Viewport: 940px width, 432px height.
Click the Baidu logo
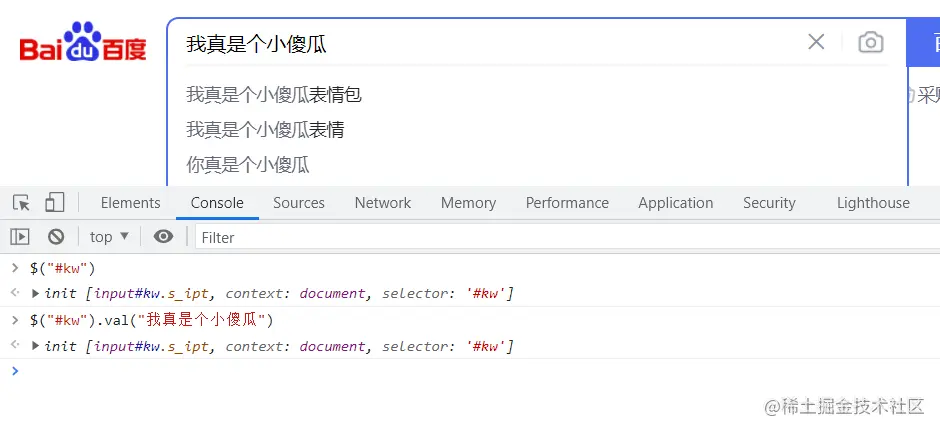click(83, 43)
